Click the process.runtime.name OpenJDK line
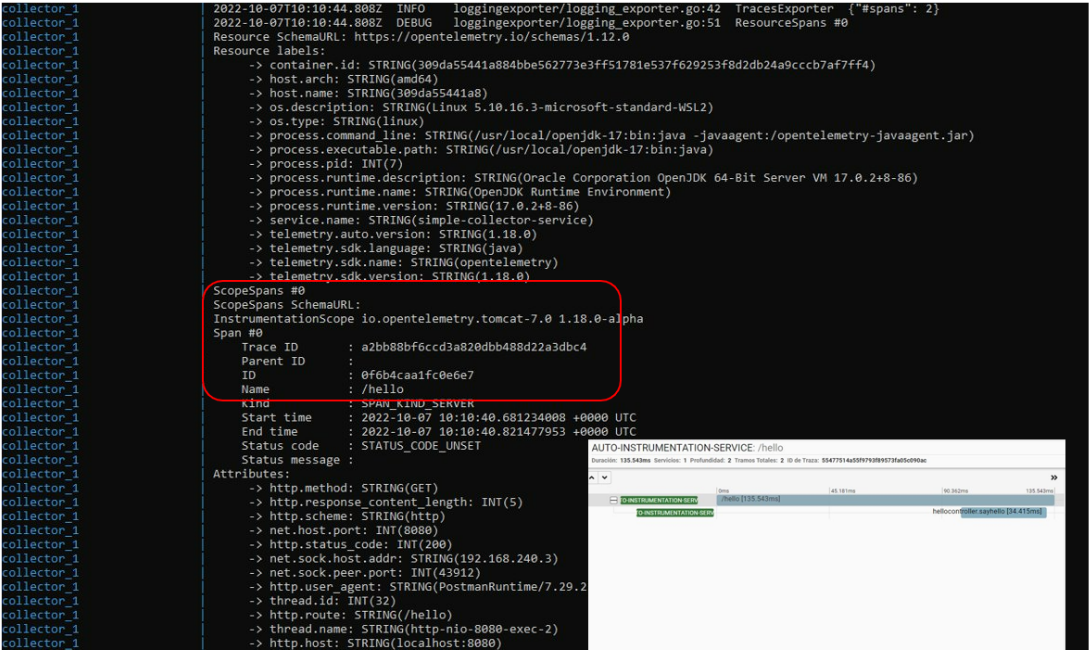1090x650 pixels. point(460,192)
